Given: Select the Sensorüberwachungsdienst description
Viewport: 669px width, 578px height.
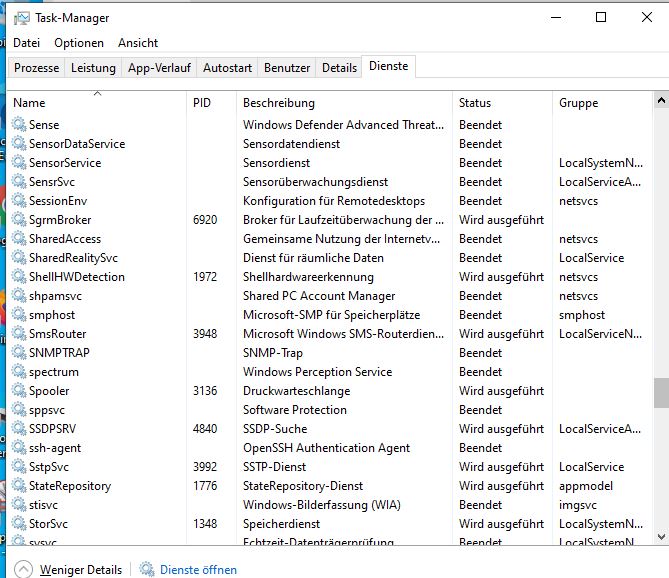Looking at the screenshot, I should tap(315, 182).
